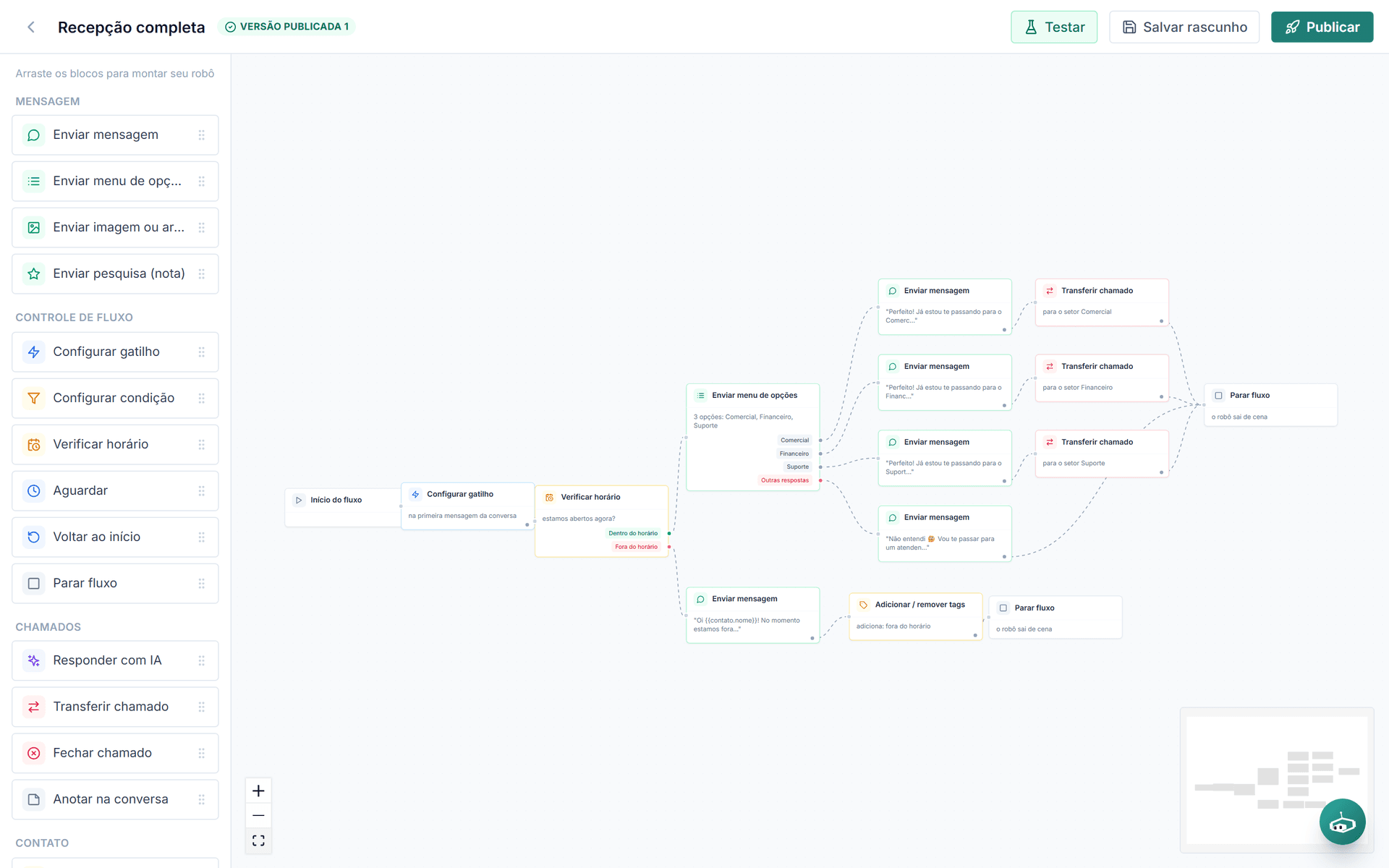Publish the flow with Publicar
Screen dimensions: 1389x868
[1322, 27]
